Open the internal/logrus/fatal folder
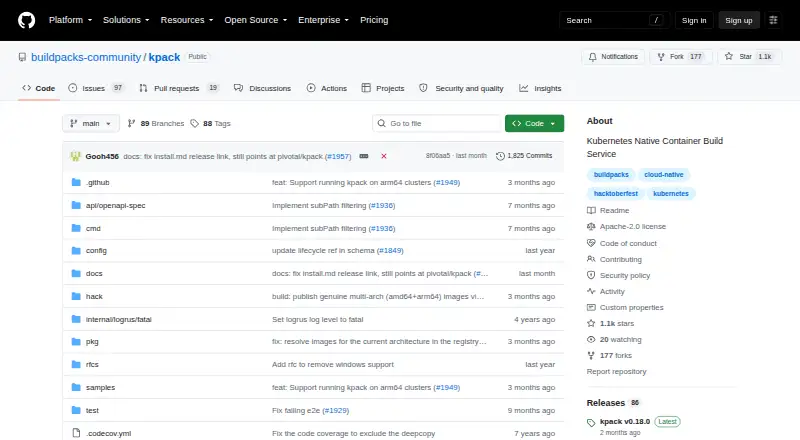This screenshot has width=800, height=440. (x=118, y=320)
